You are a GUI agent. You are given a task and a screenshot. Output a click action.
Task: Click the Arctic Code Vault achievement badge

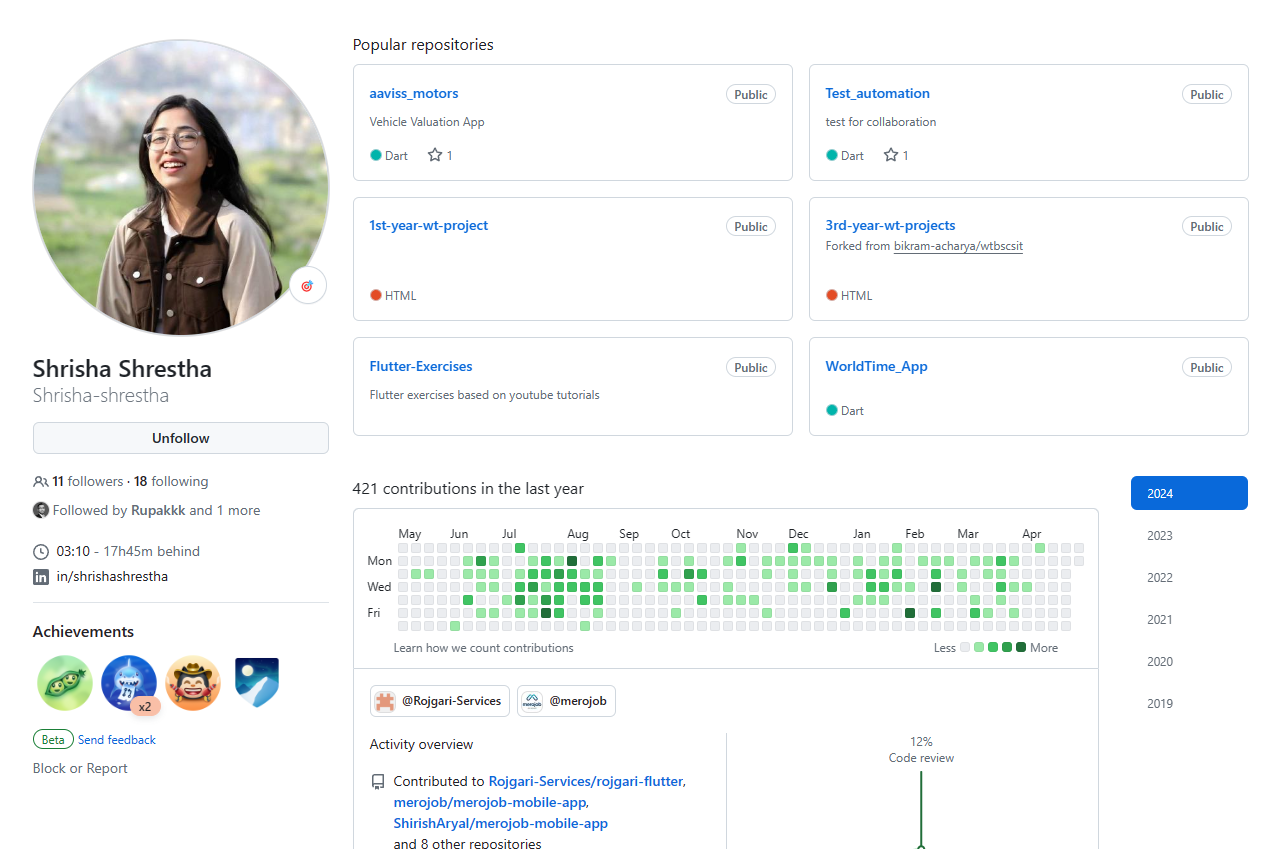(256, 682)
